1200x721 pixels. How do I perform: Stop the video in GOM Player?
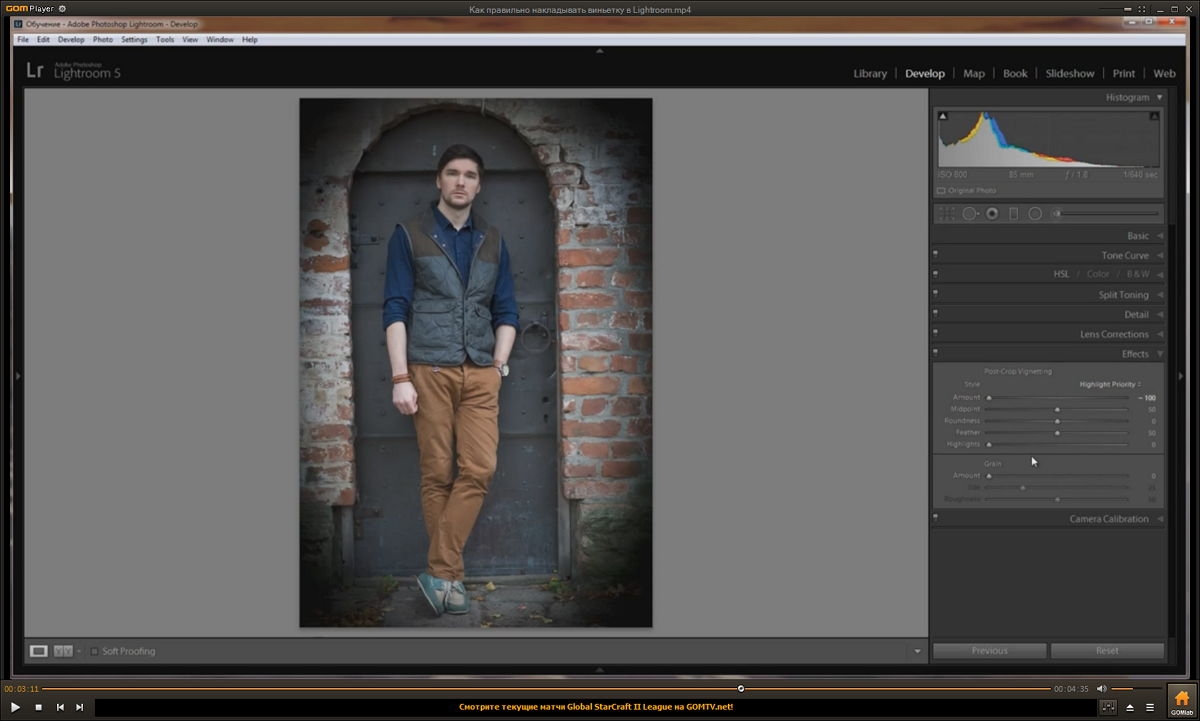point(38,707)
